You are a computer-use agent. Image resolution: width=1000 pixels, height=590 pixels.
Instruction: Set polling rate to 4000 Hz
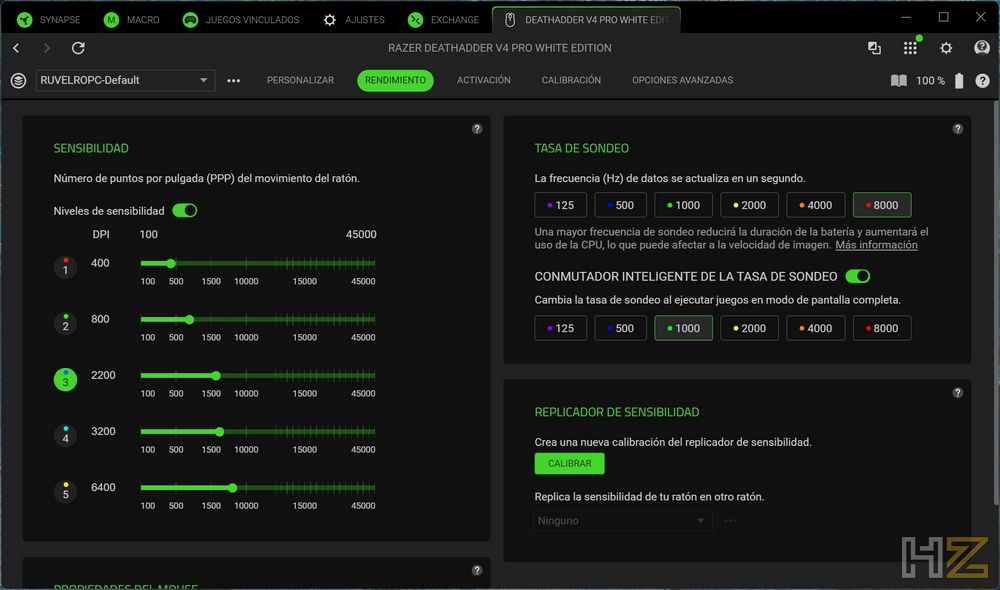click(x=816, y=205)
